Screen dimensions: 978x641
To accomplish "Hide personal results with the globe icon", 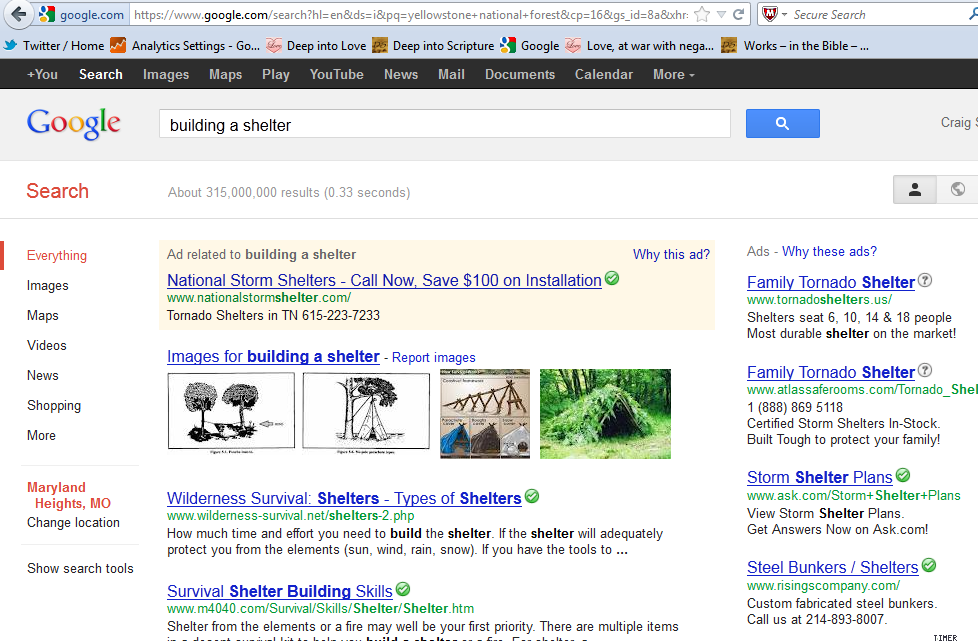I will tap(957, 190).
